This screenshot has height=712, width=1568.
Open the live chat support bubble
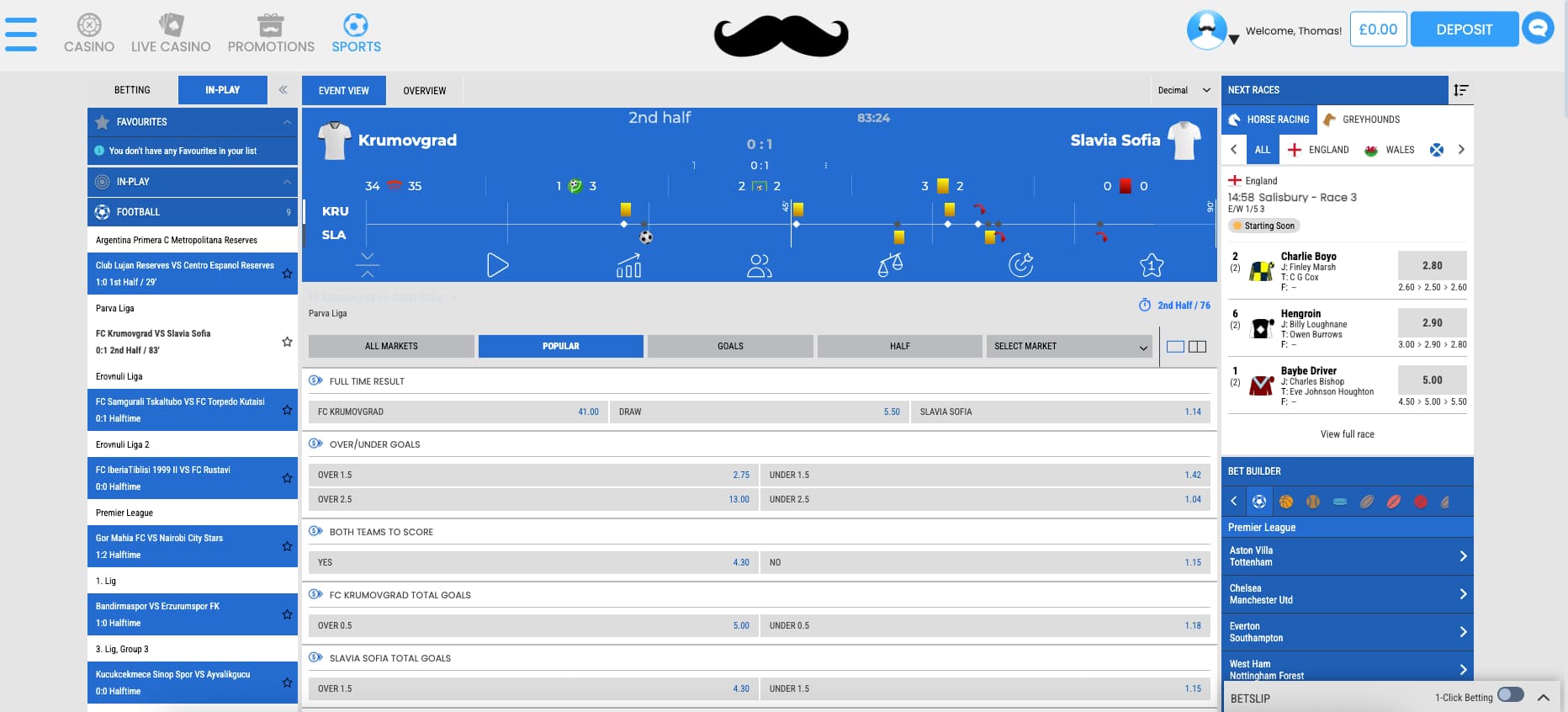[1538, 29]
